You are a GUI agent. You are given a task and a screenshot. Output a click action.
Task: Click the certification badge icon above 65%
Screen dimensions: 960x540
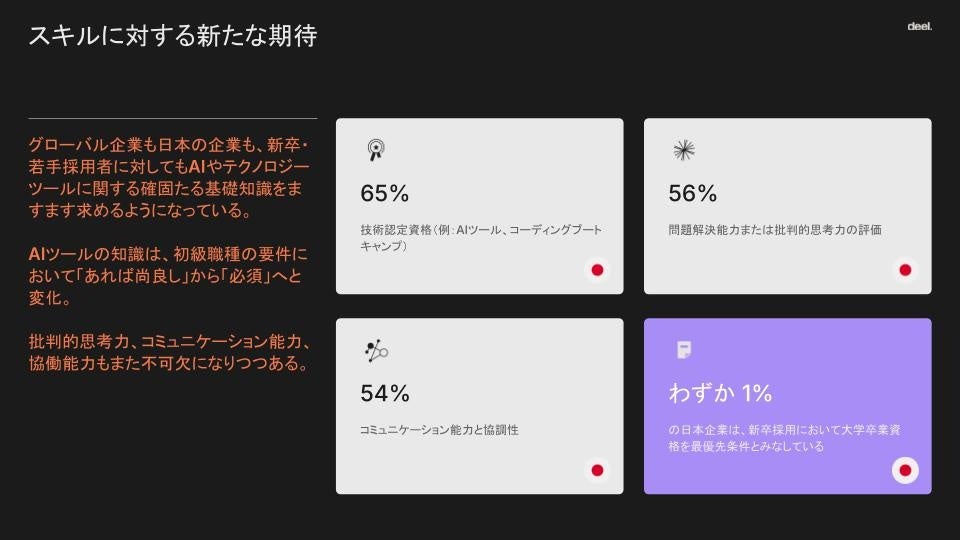click(375, 150)
